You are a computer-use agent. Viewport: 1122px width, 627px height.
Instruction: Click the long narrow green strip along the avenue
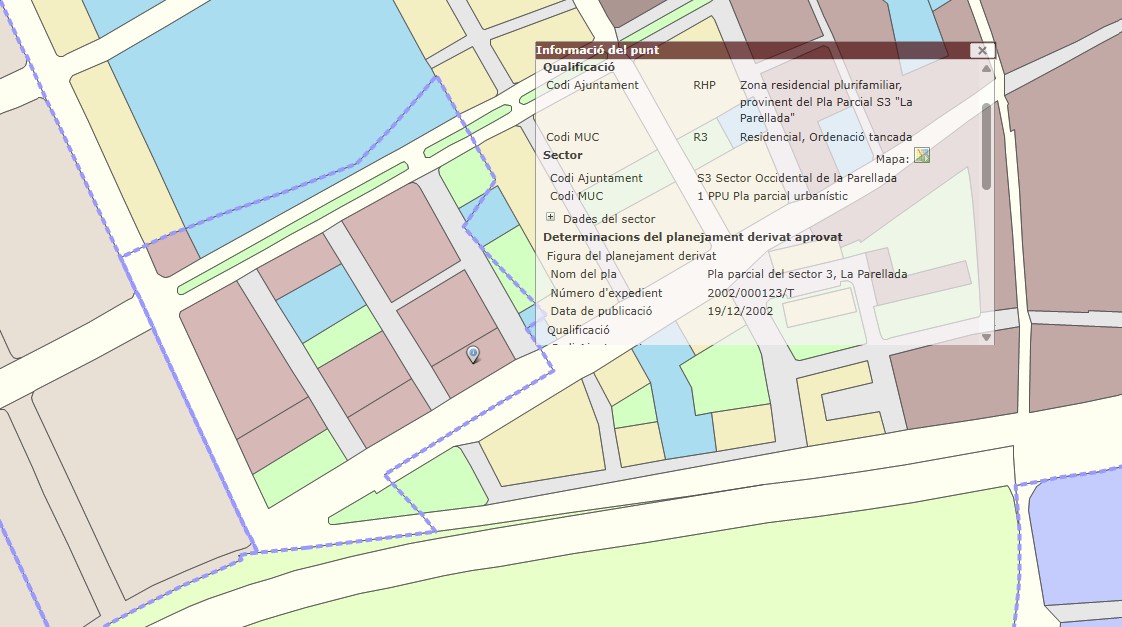(x=292, y=228)
